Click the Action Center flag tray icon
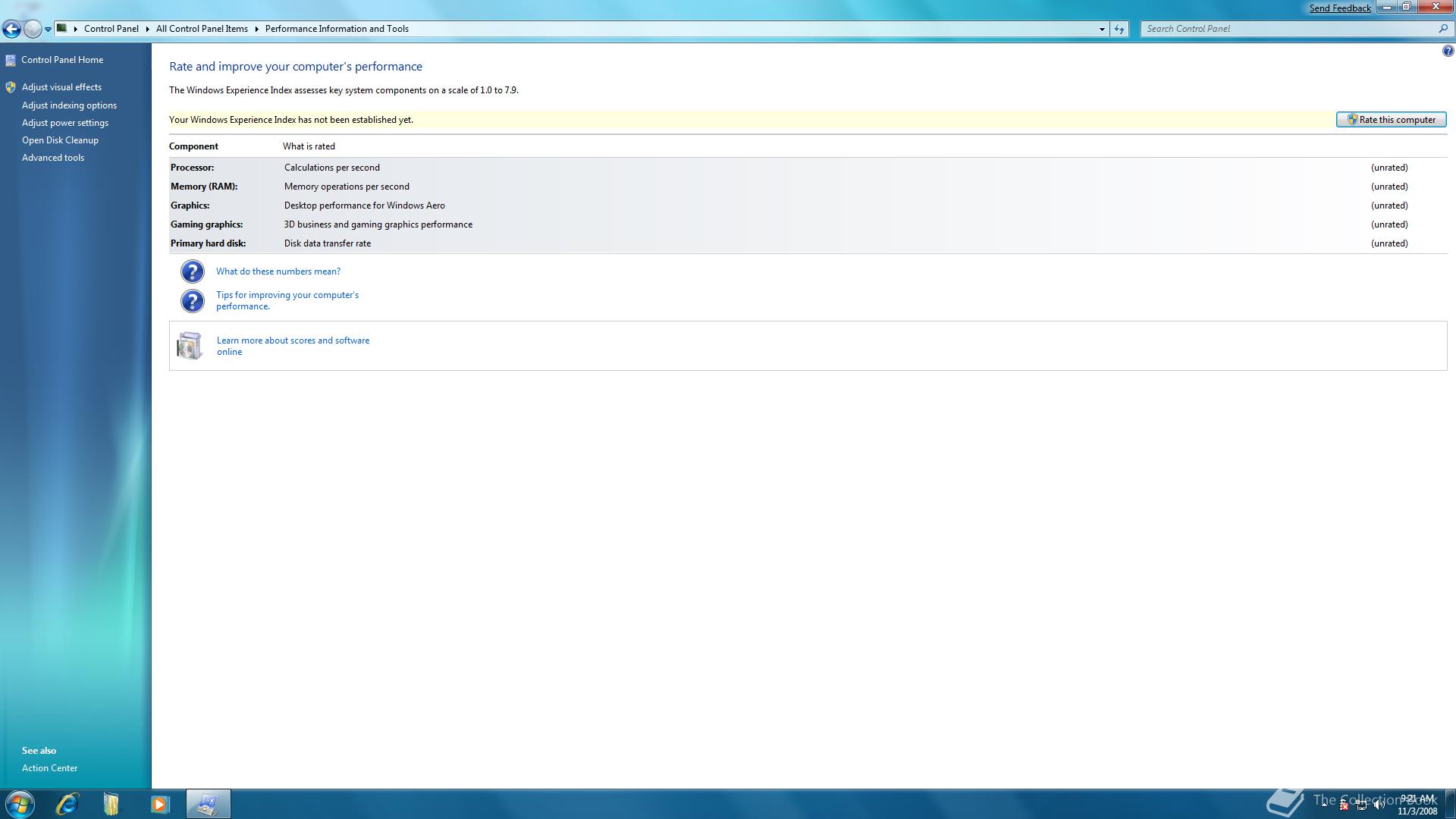Screen dimensions: 1456x819 [1344, 805]
